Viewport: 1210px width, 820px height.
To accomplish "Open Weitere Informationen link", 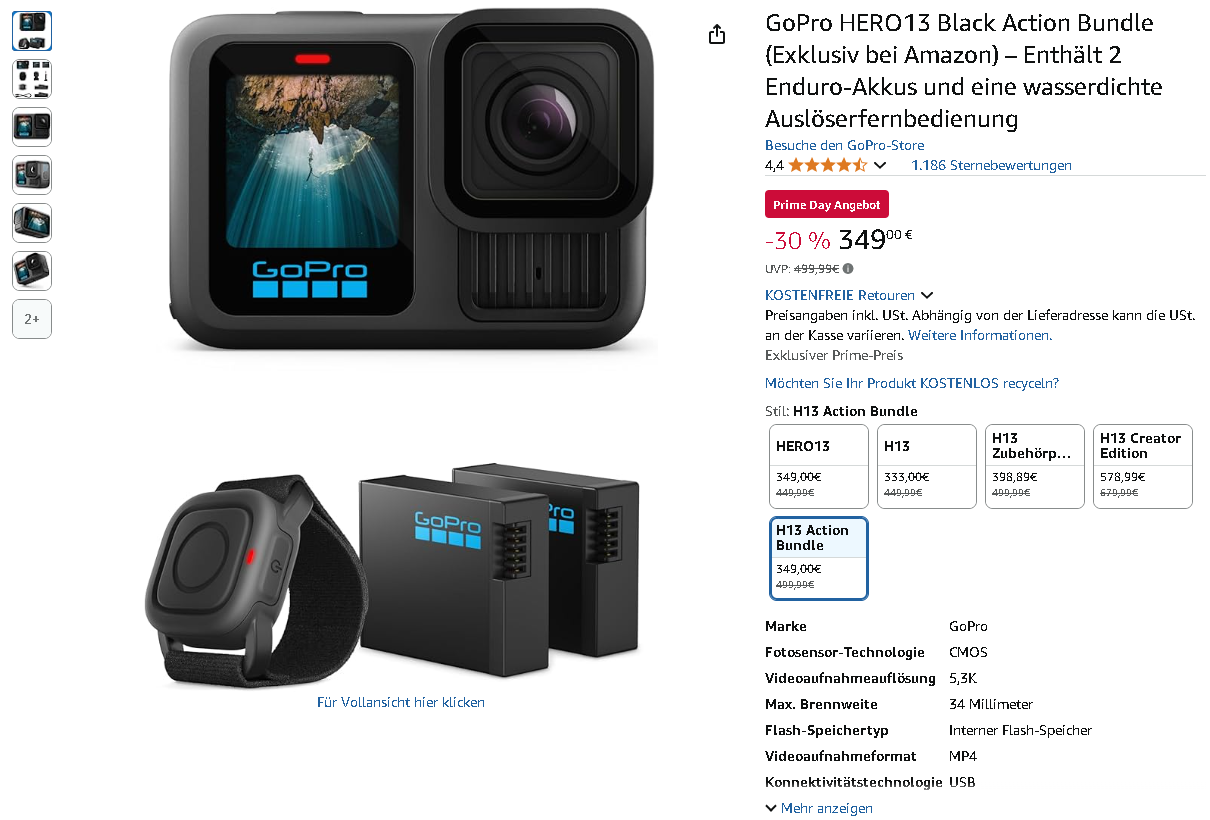I will point(979,335).
